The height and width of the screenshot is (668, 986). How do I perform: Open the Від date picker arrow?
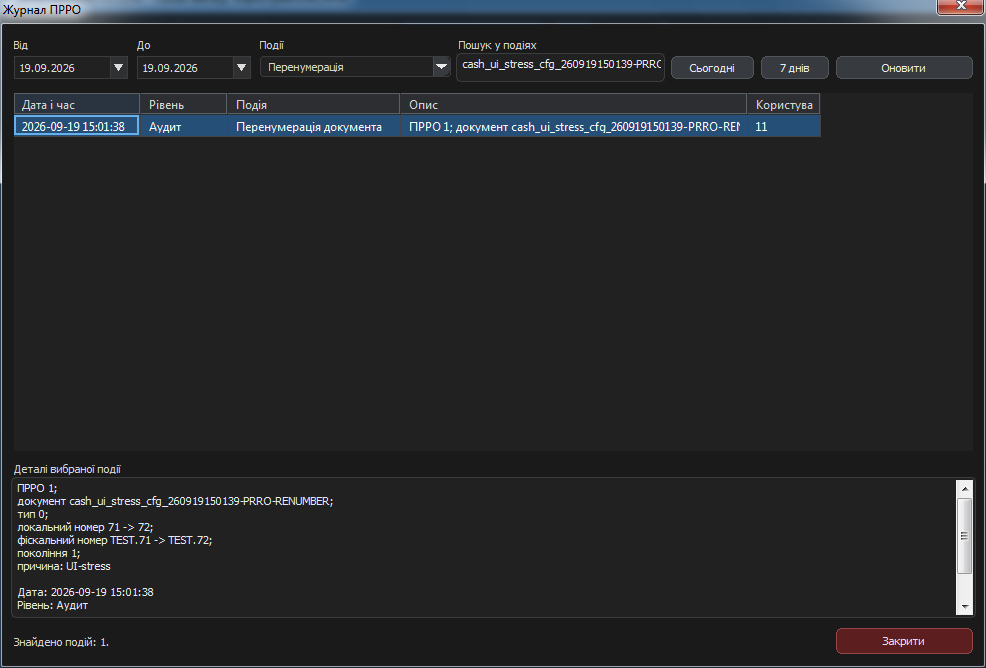118,67
